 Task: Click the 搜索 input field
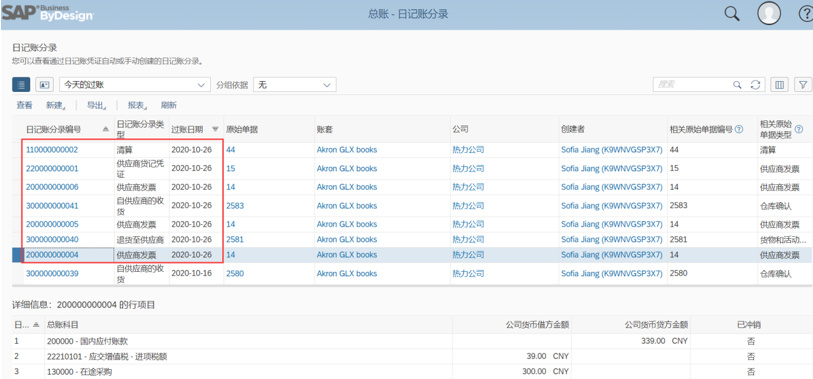692,85
